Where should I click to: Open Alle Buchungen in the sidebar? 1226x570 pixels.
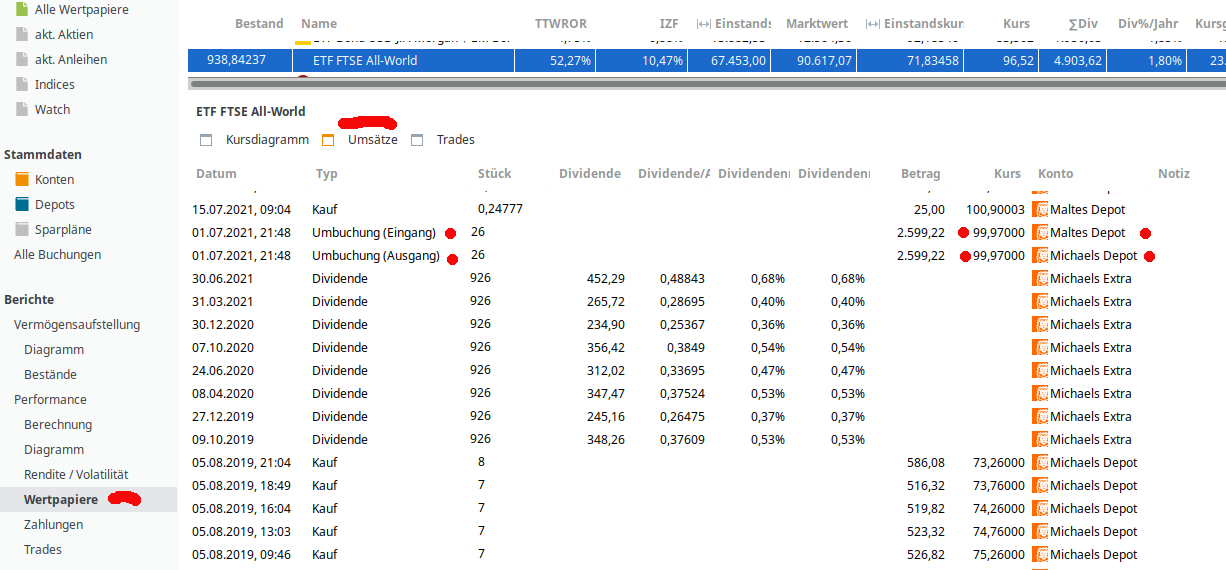57,254
